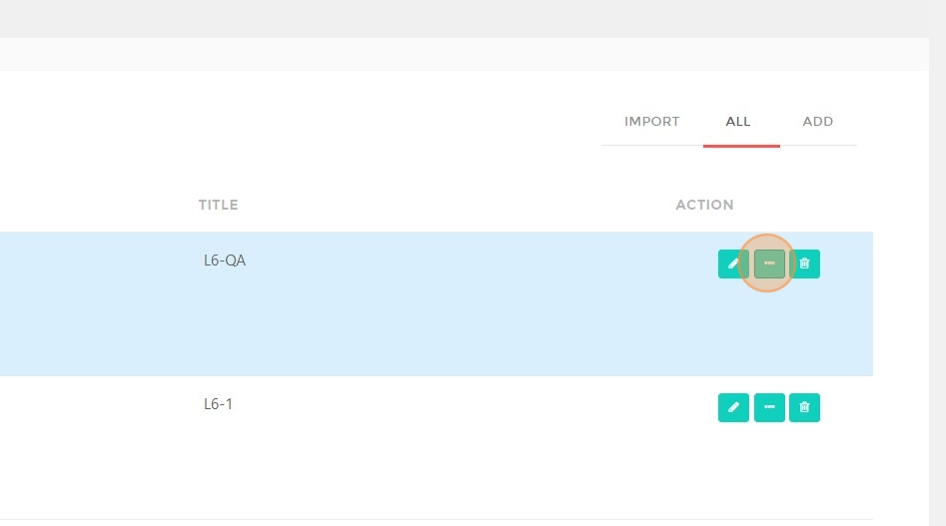The height and width of the screenshot is (526, 946).
Task: Select the L6-QA title text
Action: click(224, 260)
